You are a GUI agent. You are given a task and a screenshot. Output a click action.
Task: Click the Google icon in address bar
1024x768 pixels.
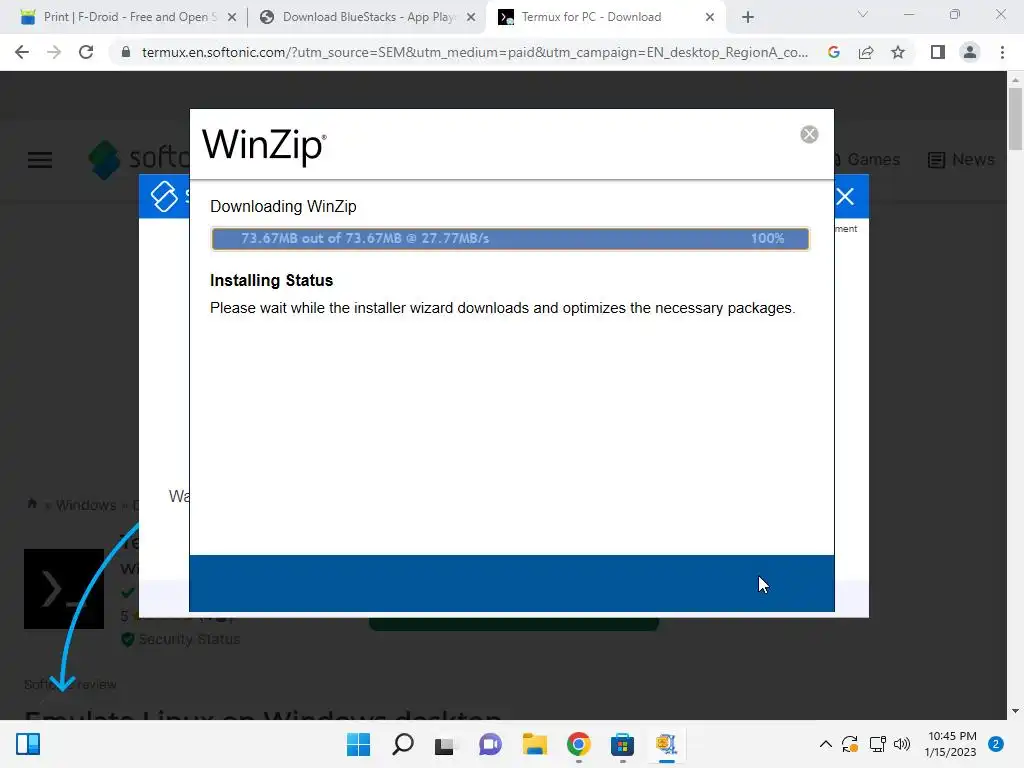click(x=833, y=52)
